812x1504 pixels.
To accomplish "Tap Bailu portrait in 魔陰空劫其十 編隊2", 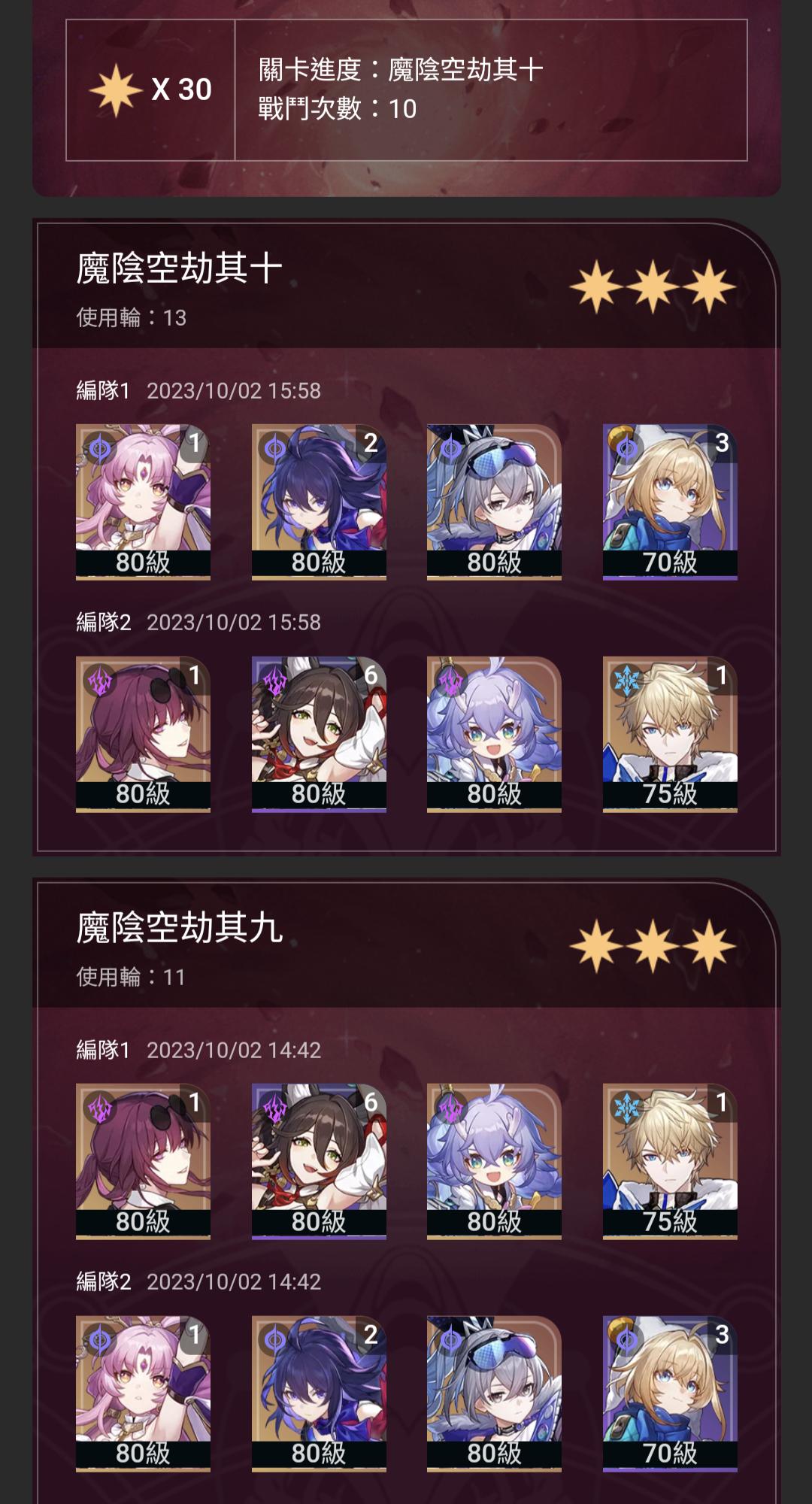I will pyautogui.click(x=494, y=734).
